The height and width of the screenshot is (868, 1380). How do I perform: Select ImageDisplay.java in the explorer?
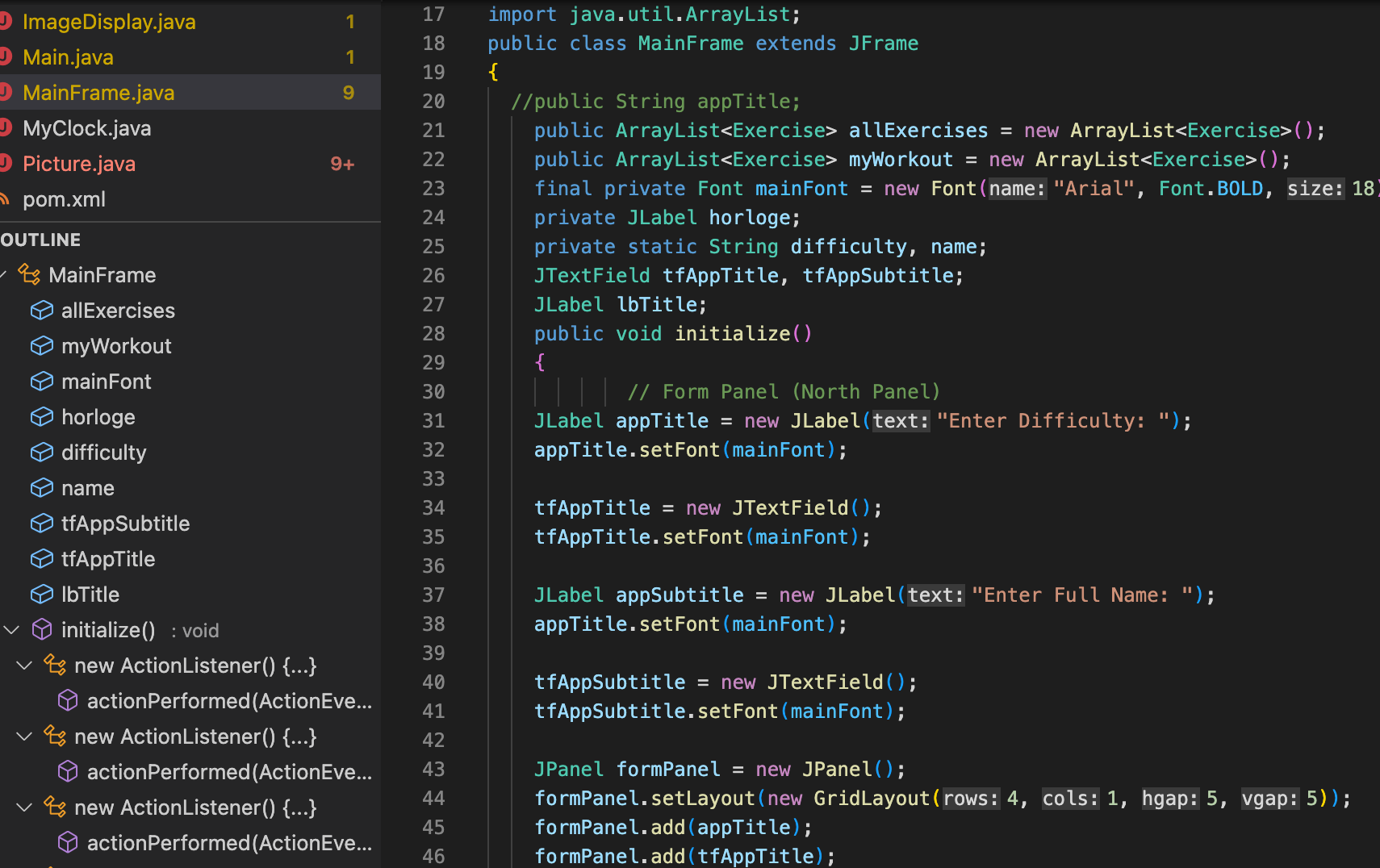pos(110,22)
